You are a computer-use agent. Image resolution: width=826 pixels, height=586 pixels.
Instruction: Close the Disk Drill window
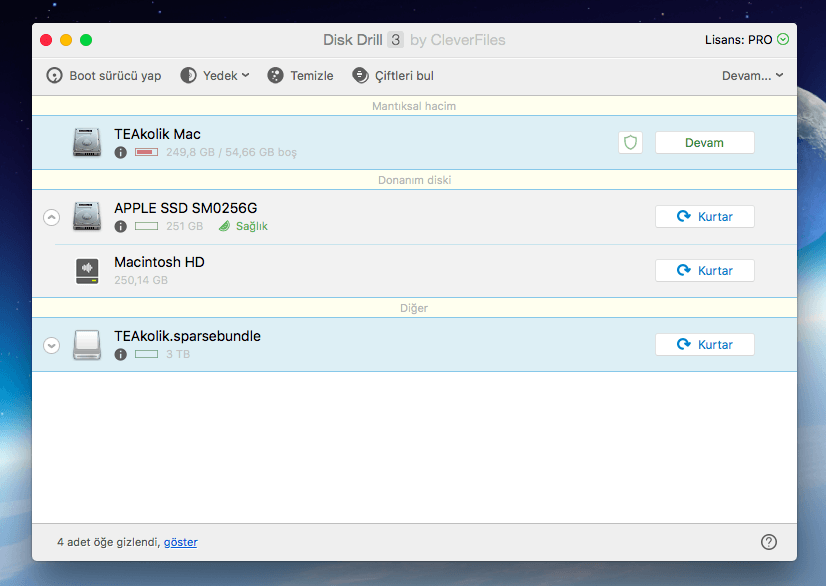click(x=46, y=40)
